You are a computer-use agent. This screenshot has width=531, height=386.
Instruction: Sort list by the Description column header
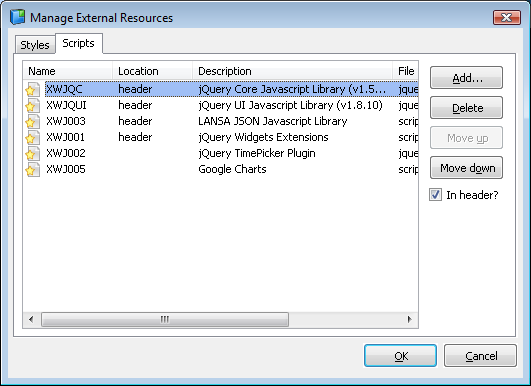[292, 71]
